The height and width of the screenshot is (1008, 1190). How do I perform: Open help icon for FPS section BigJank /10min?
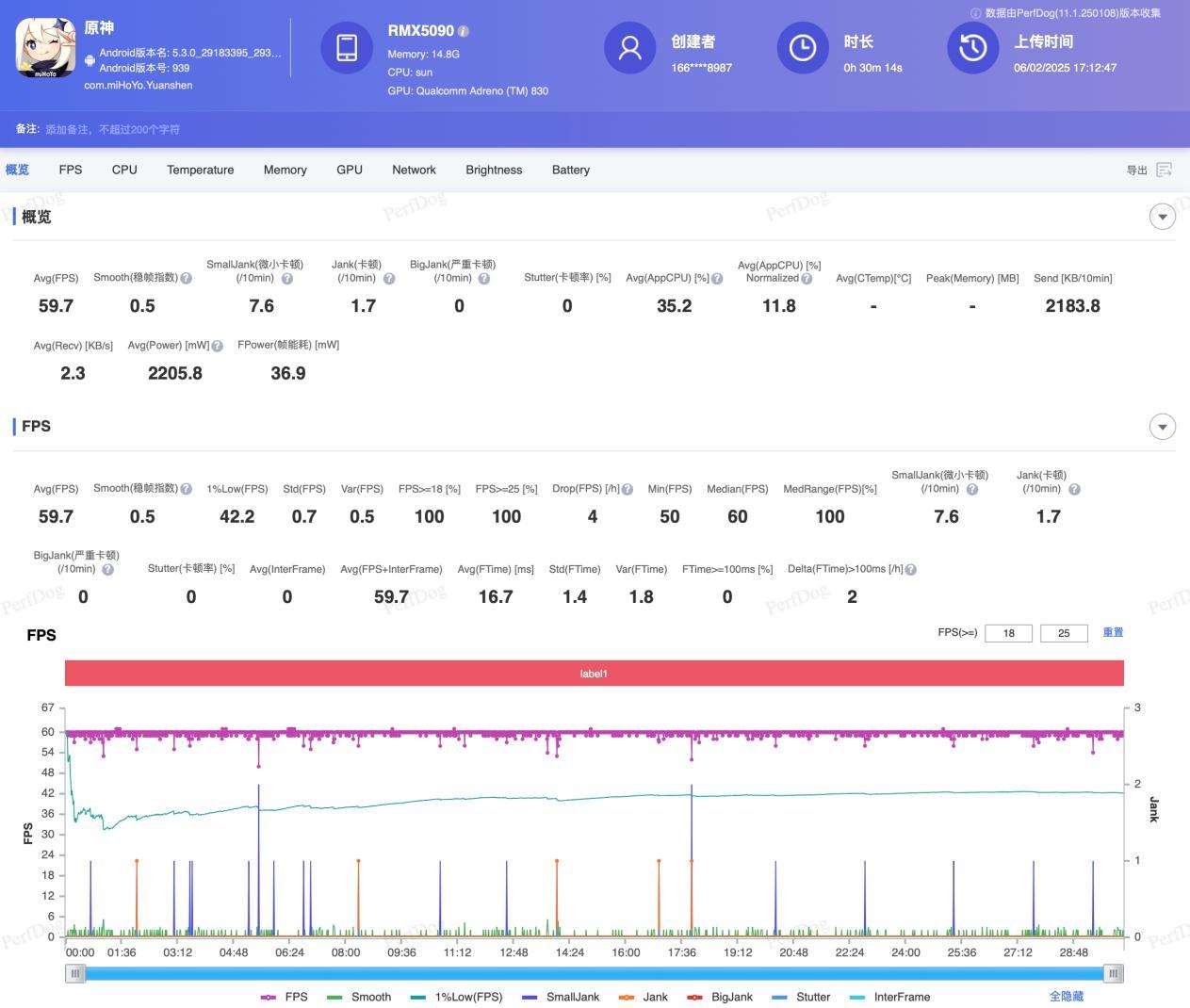coord(107,570)
